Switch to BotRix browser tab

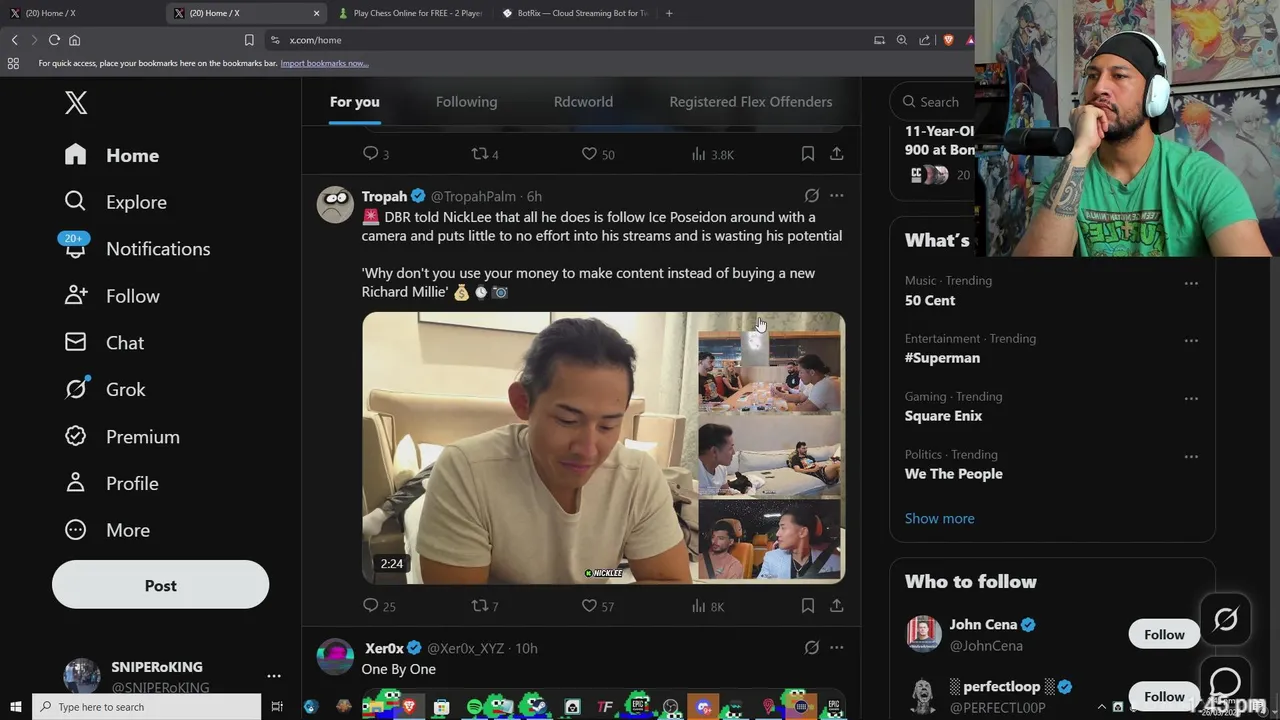pos(575,13)
